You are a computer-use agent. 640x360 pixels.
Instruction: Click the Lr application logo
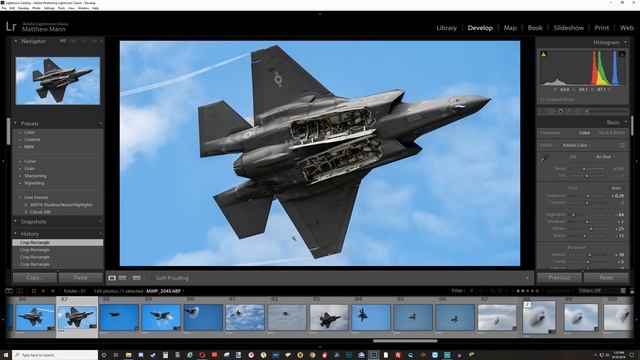pos(11,27)
